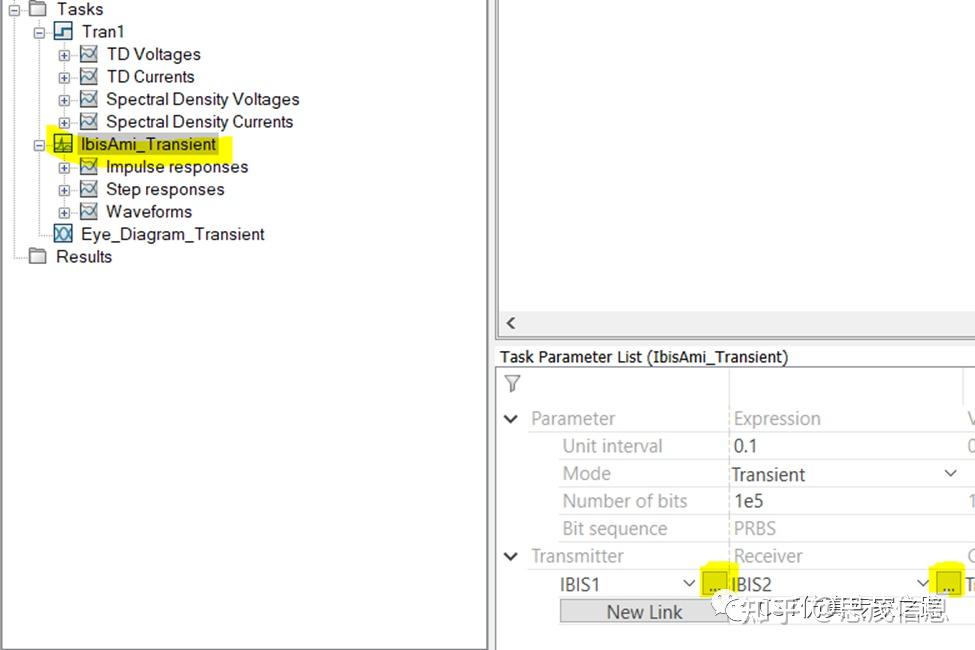The height and width of the screenshot is (650, 975).
Task: Edit the Unit interval expression field
Action: pyautogui.click(x=846, y=446)
